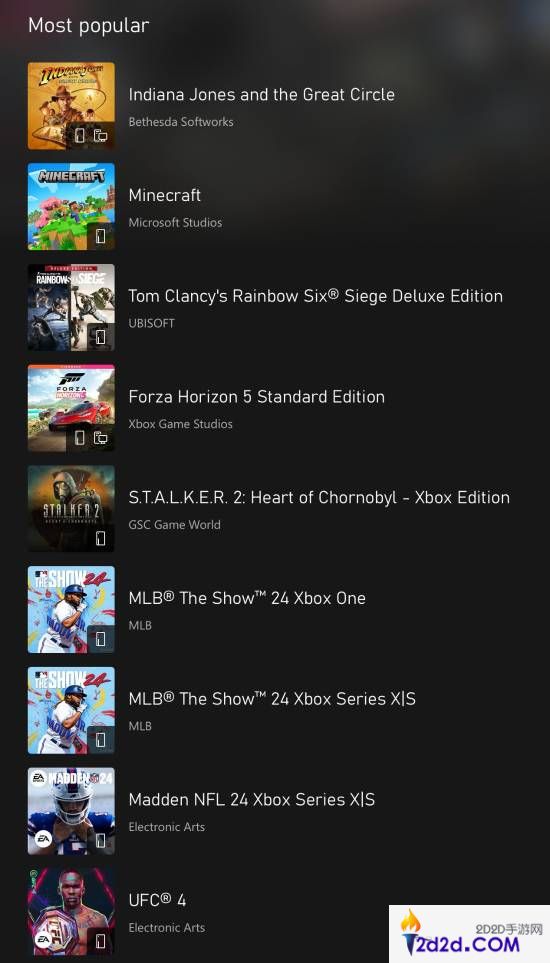Open the UFC 4 cover thumbnail
The width and height of the screenshot is (550, 963).
(71, 911)
